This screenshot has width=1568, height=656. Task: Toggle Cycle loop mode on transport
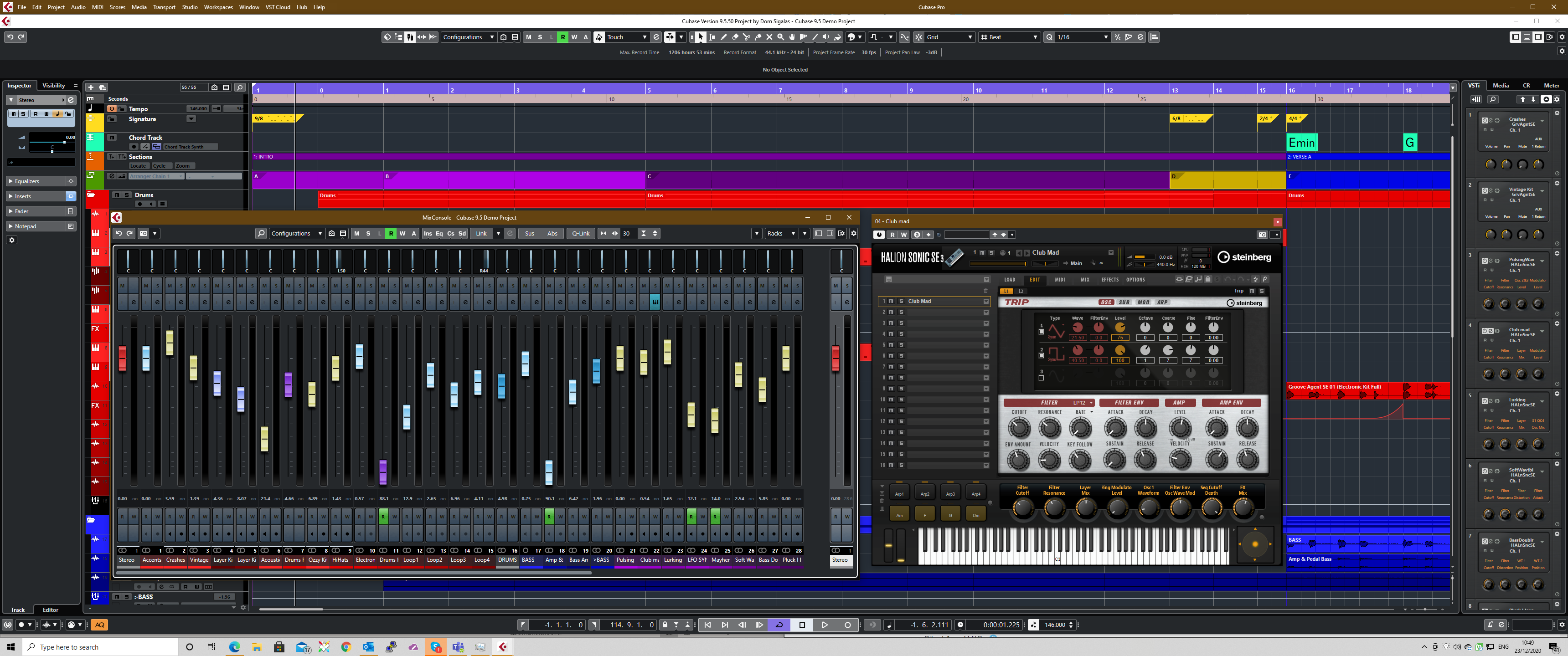pyautogui.click(x=779, y=625)
